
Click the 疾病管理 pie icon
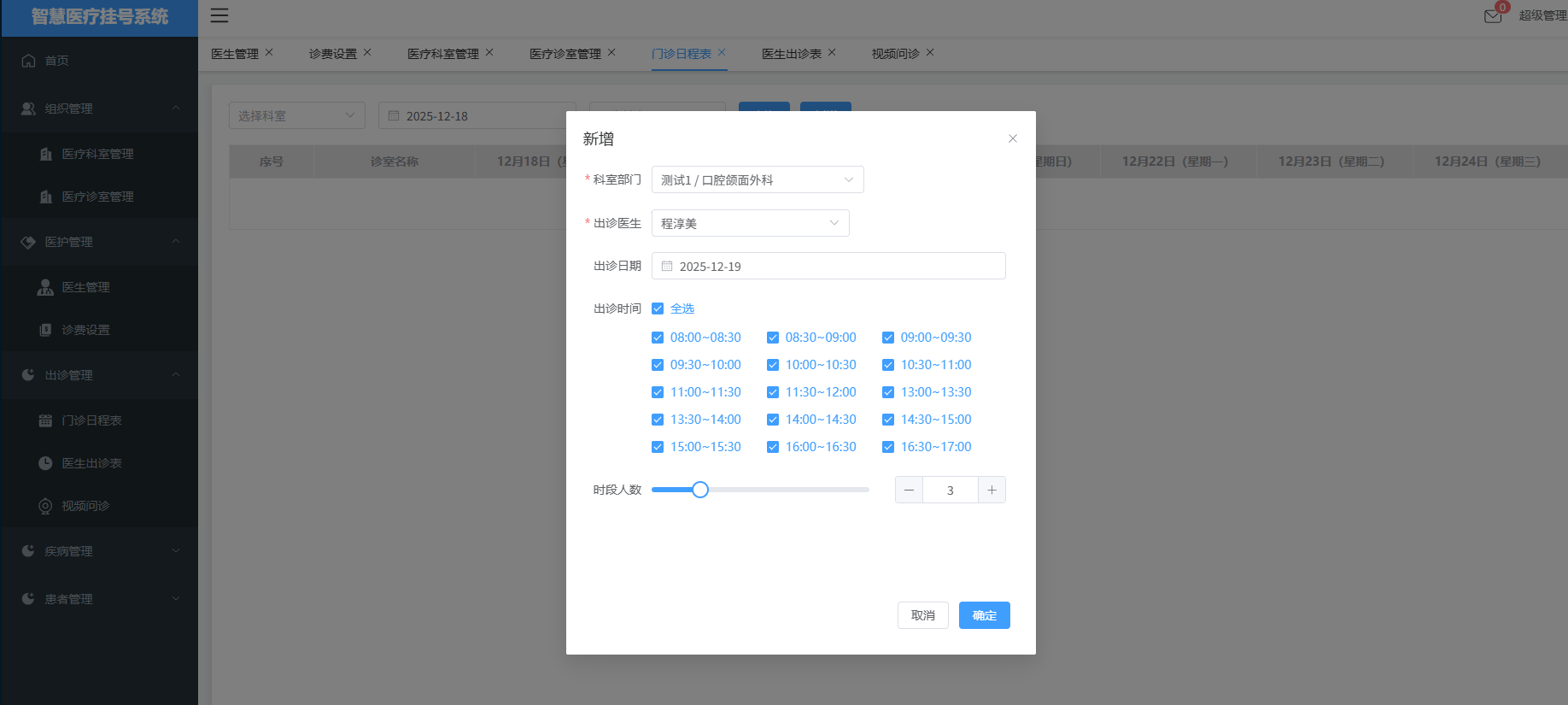pos(28,551)
